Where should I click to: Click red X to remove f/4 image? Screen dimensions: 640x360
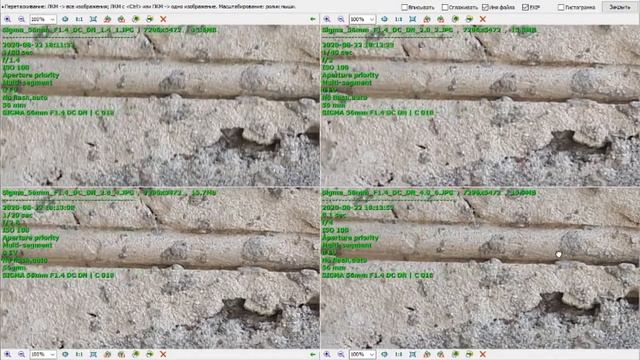tap(483, 354)
